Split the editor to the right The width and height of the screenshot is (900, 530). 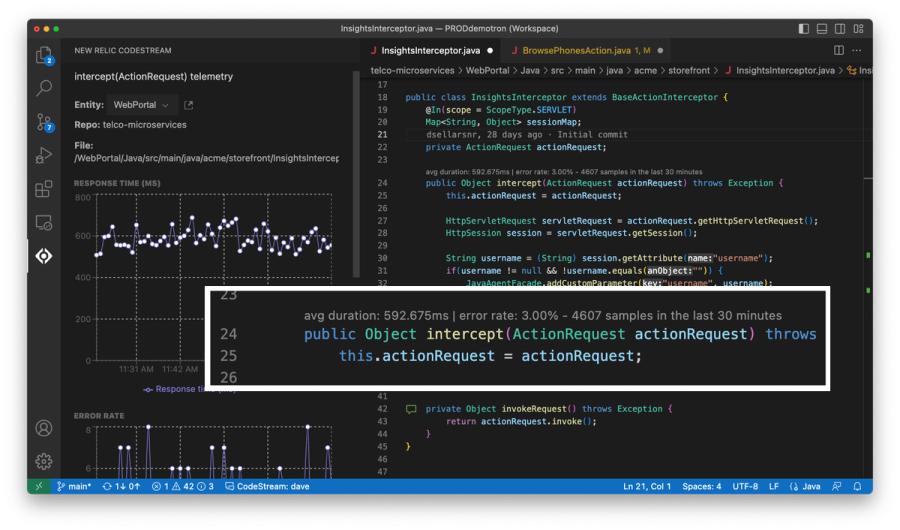[839, 51]
